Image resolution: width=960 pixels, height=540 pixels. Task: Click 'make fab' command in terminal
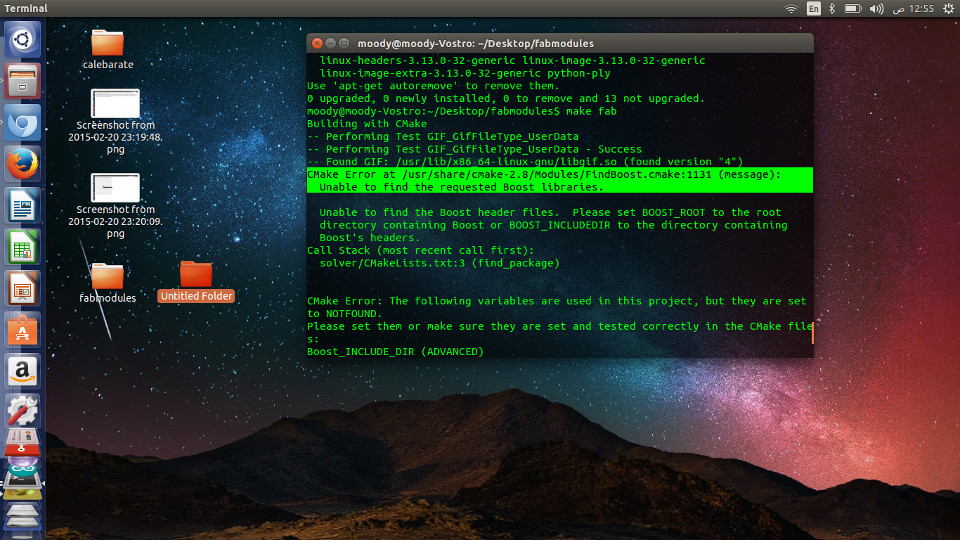pos(591,111)
